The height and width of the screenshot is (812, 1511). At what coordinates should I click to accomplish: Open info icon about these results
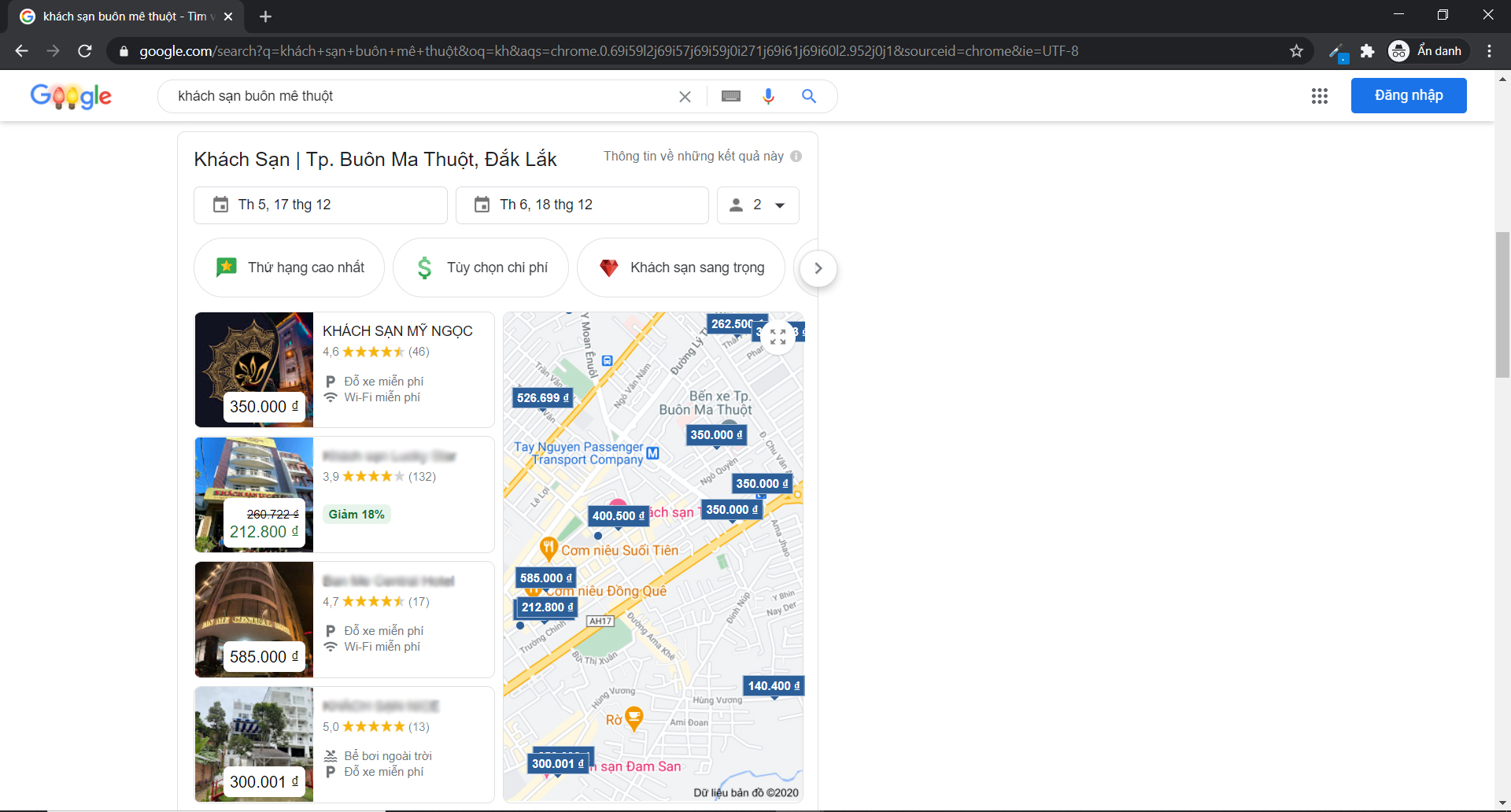coord(796,156)
